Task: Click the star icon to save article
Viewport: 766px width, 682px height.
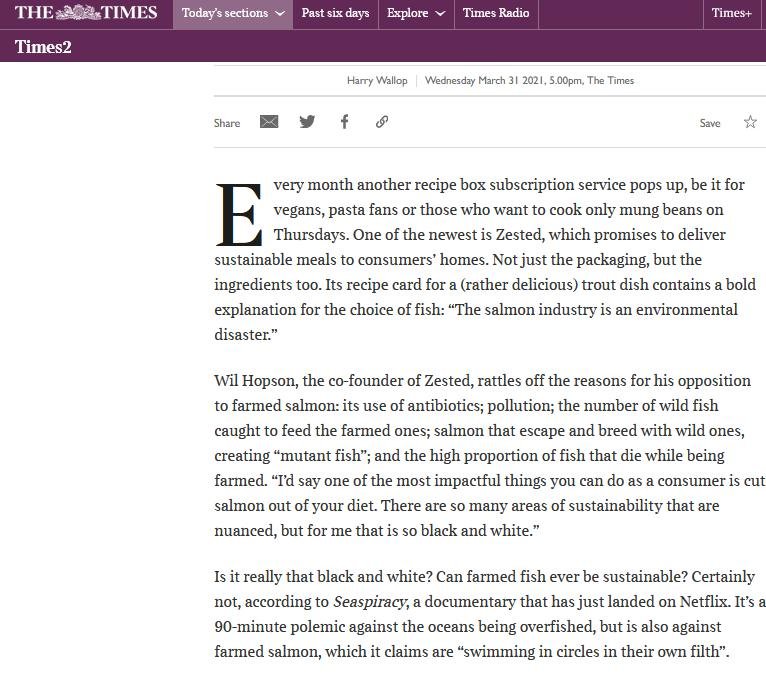Action: 750,122
